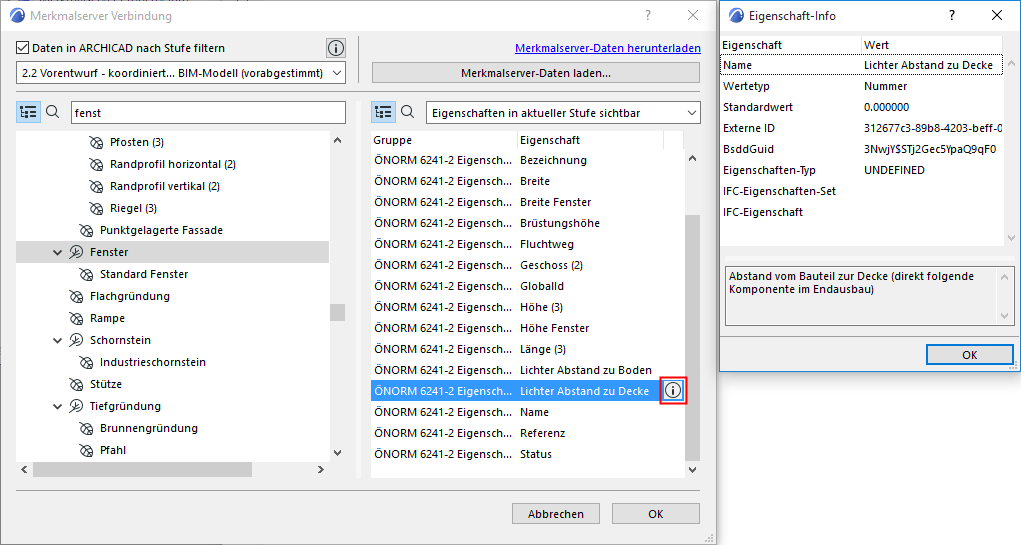Collapse the Fenster tree node
The image size is (1021, 545).
(x=58, y=252)
